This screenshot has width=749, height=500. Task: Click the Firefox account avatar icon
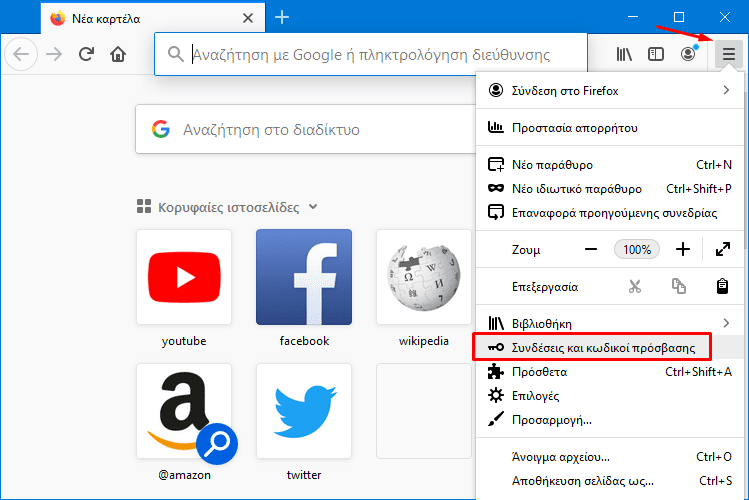click(x=688, y=54)
